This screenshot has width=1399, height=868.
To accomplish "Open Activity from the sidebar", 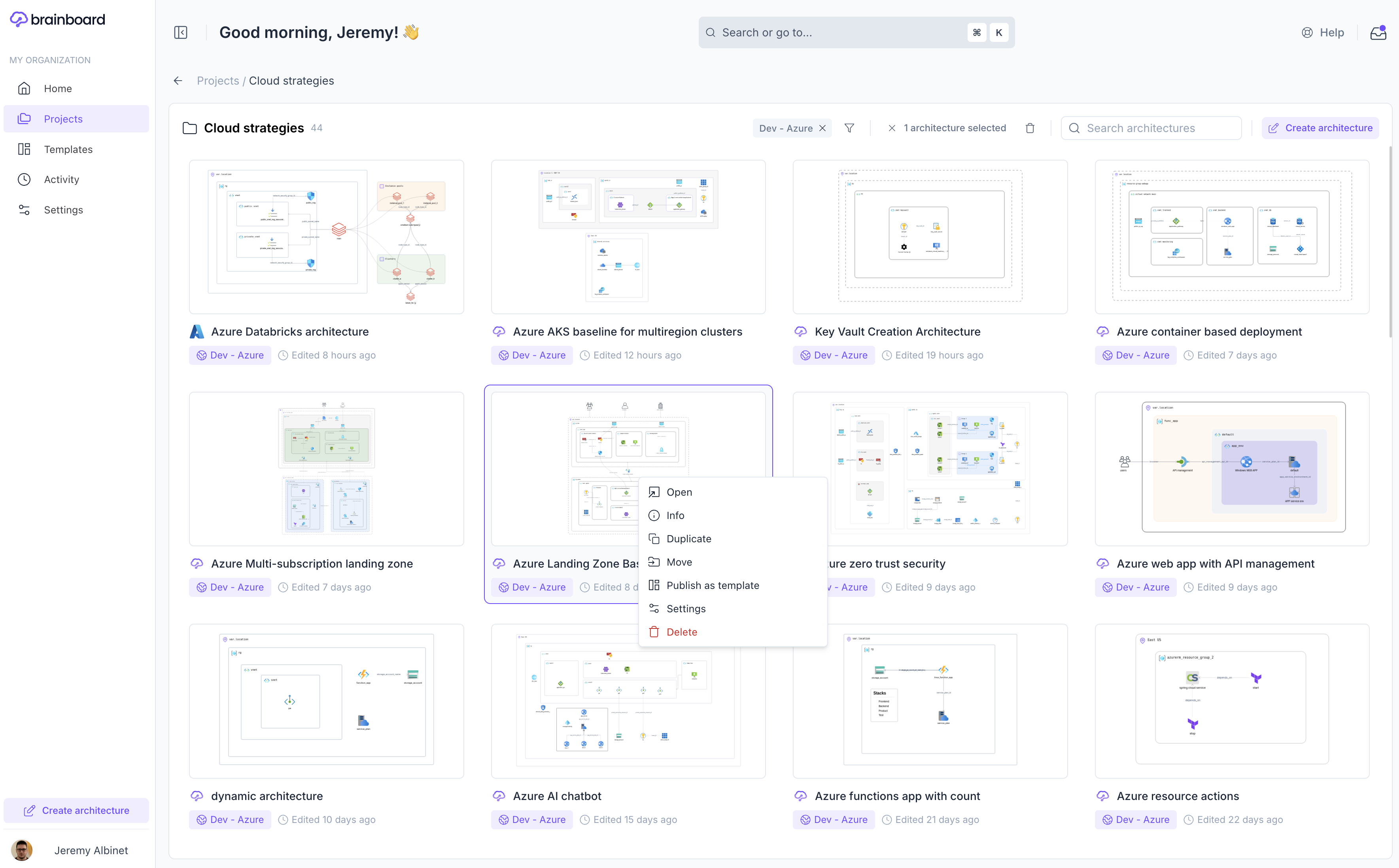I will click(61, 179).
